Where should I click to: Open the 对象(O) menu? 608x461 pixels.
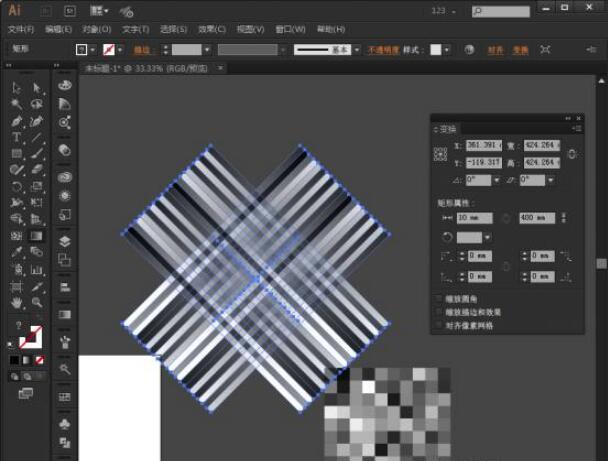(x=97, y=29)
